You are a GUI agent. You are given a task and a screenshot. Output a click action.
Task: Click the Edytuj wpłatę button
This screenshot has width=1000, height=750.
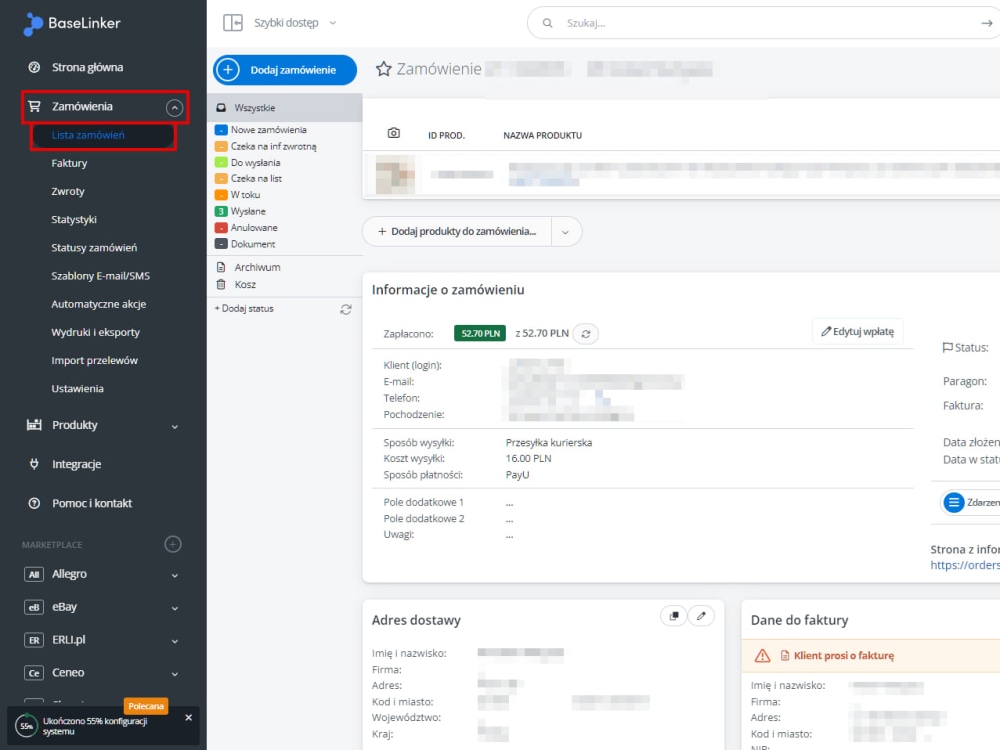pyautogui.click(x=857, y=332)
